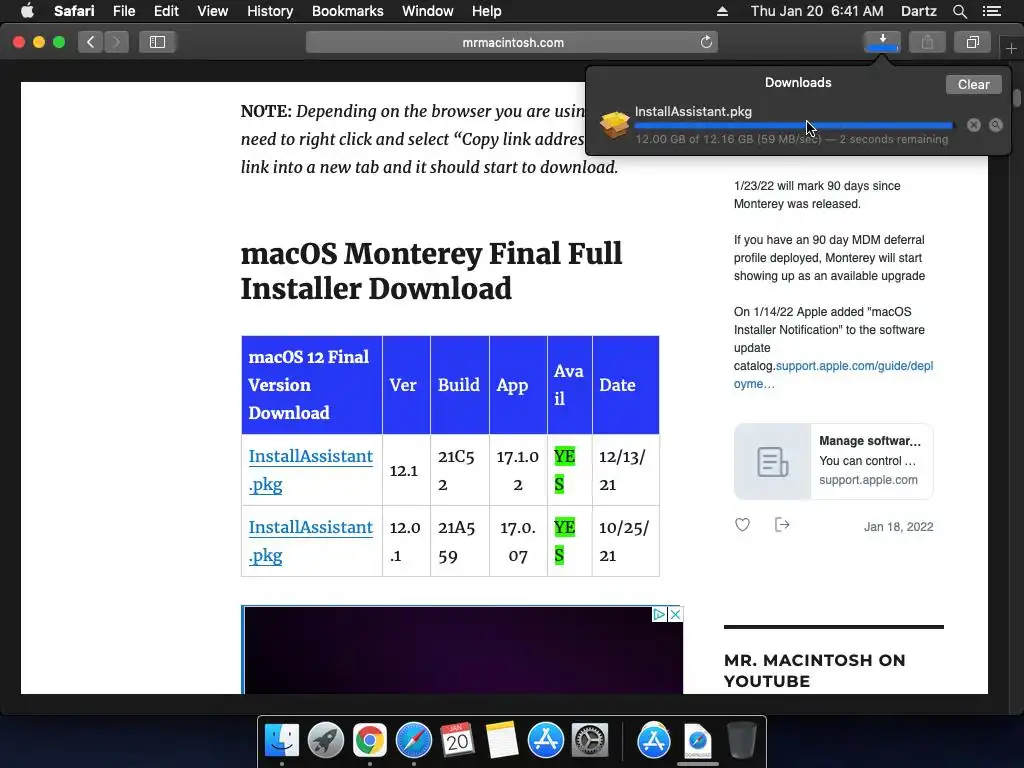Open AdChoices info icon on the ad
The image size is (1024, 768).
click(659, 614)
